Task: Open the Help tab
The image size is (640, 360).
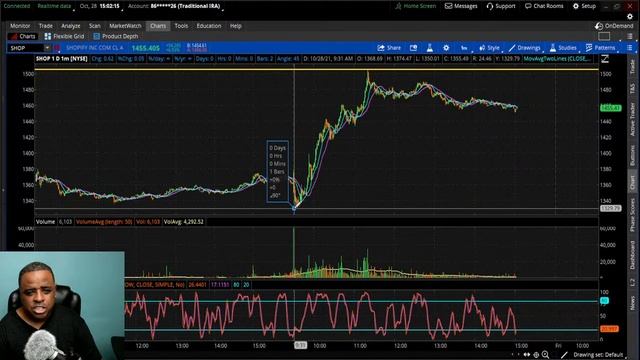Action: point(236,26)
